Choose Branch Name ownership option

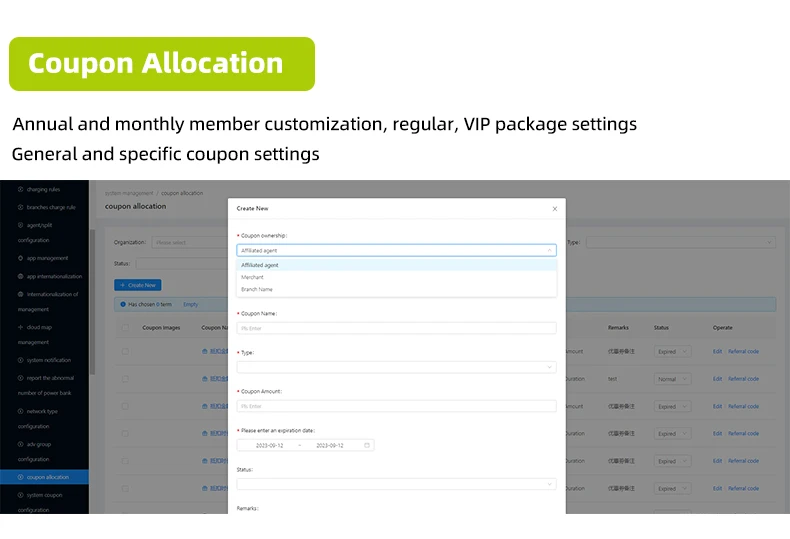(x=257, y=289)
